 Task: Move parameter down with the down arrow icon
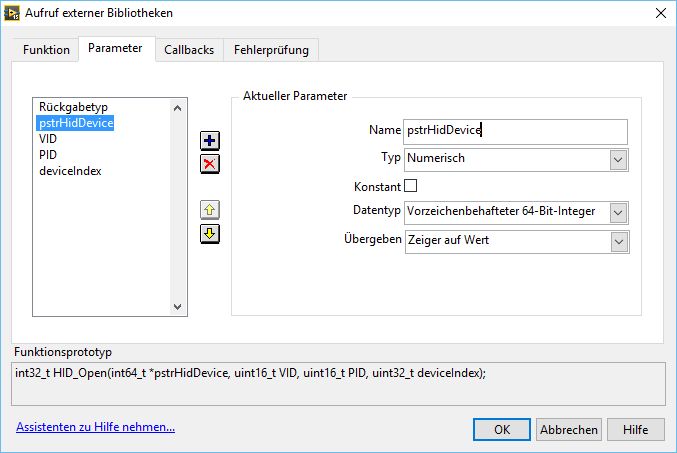210,234
